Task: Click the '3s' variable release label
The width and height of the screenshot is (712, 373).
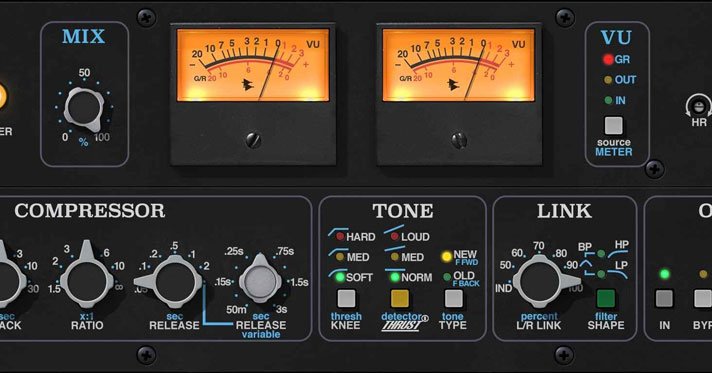Action: pos(282,309)
